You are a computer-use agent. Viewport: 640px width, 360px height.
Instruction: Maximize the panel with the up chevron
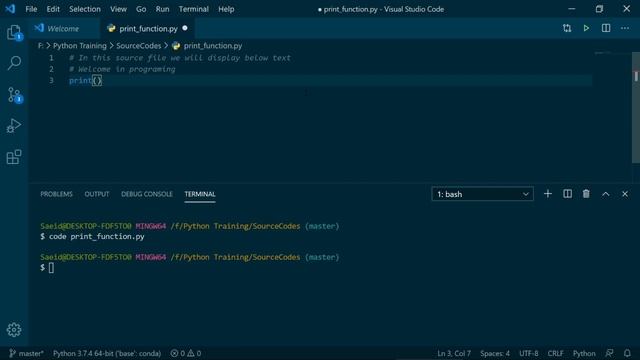606,194
